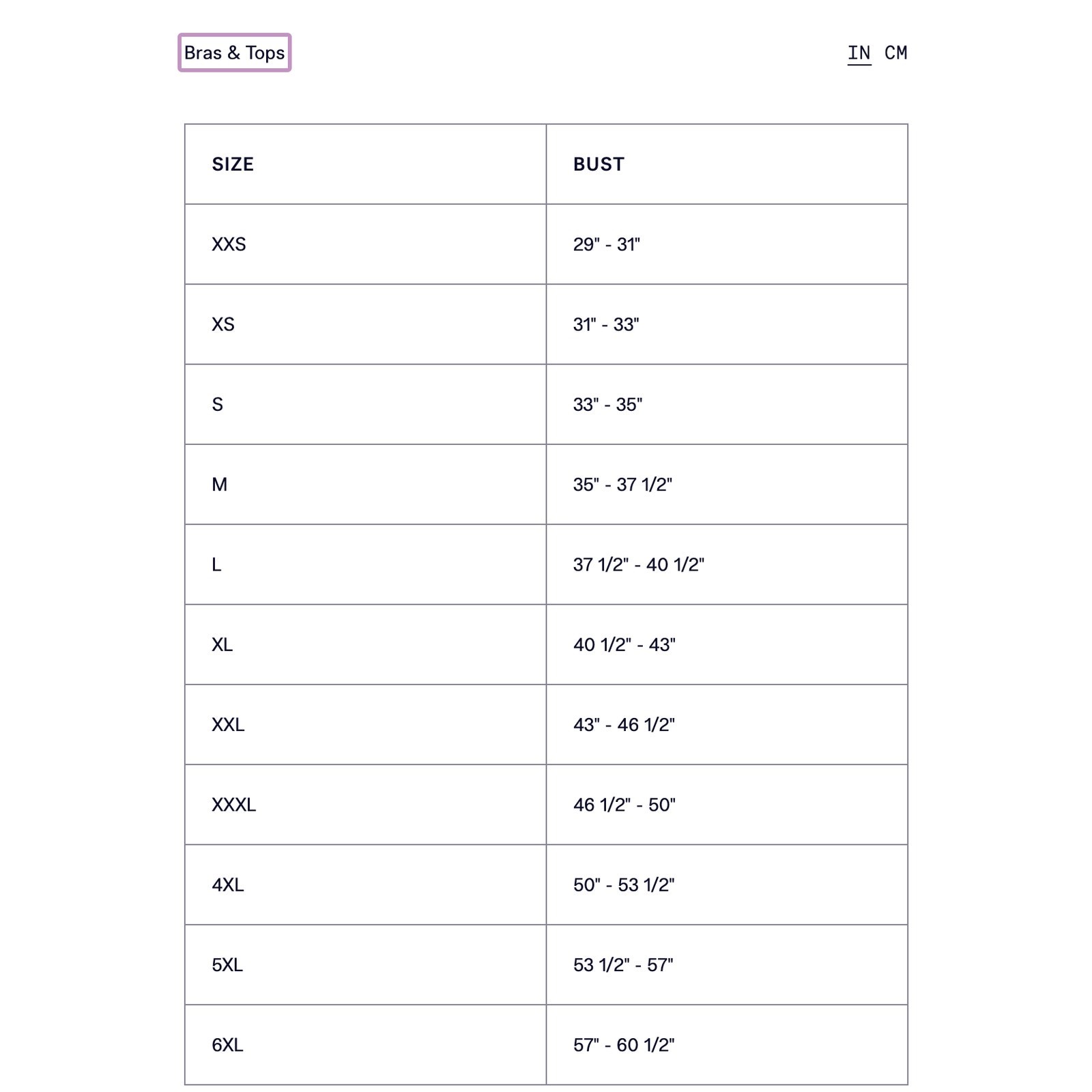Viewport: 1092px width, 1092px height.
Task: Click the BUST column header
Action: click(599, 164)
